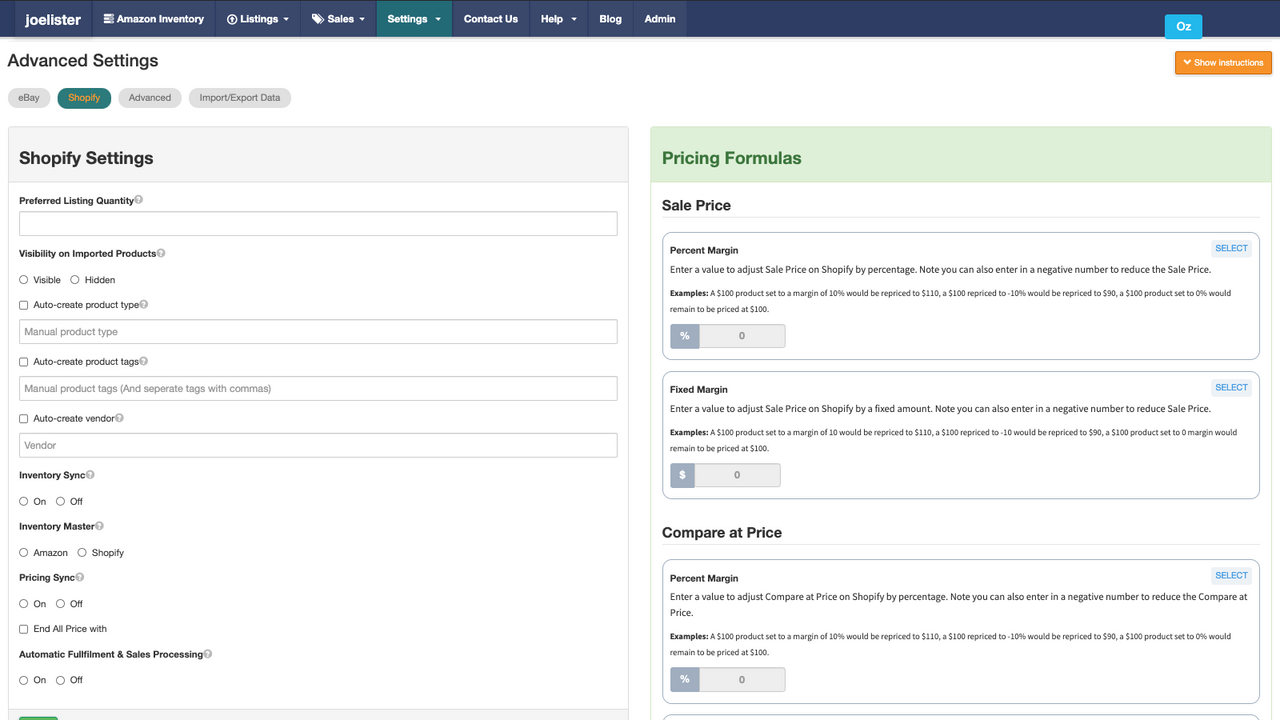Viewport: 1280px width, 720px height.
Task: Click the tag icon next to Sales
Action: pos(319,18)
